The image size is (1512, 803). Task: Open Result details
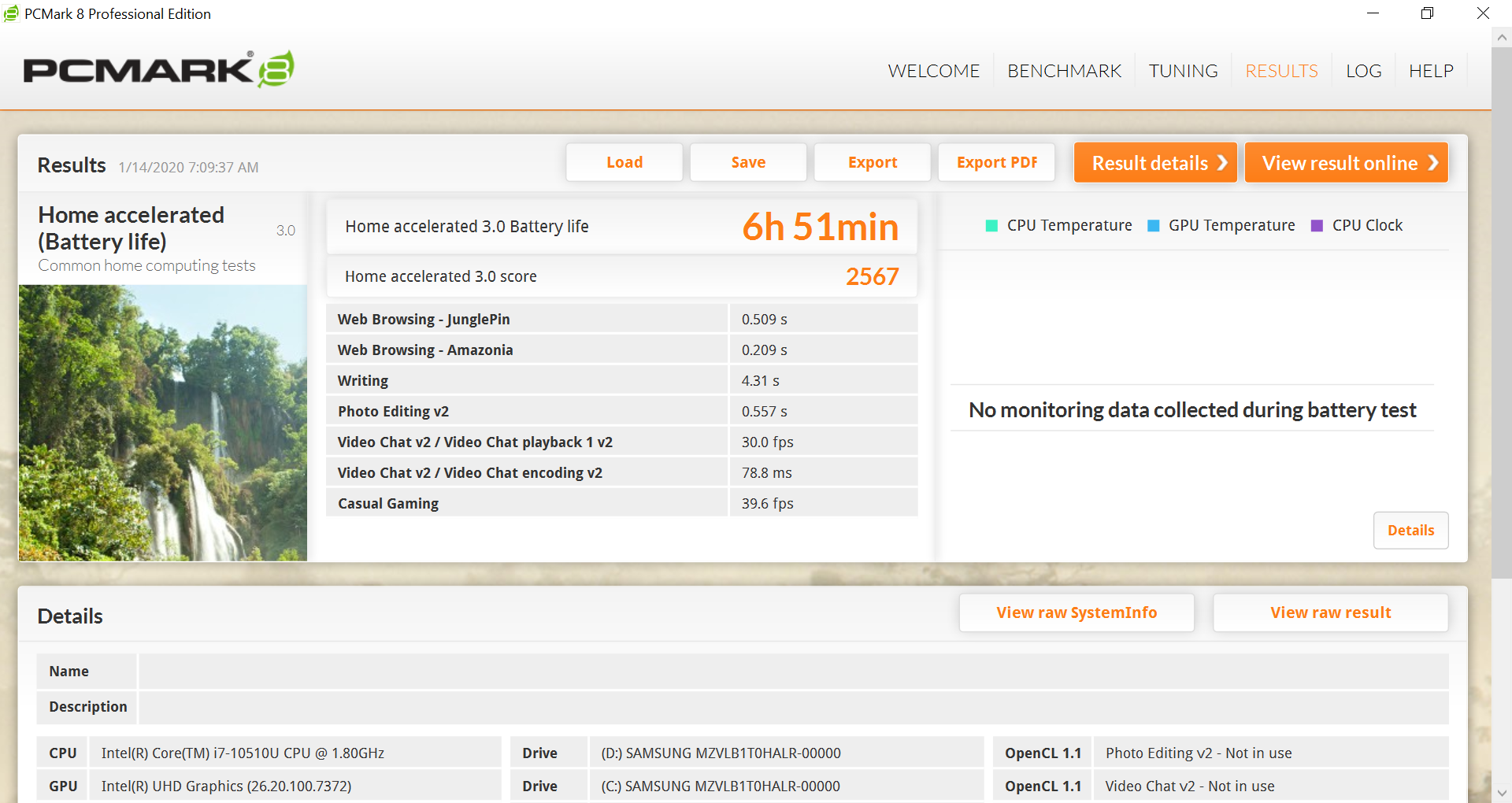pyautogui.click(x=1155, y=163)
